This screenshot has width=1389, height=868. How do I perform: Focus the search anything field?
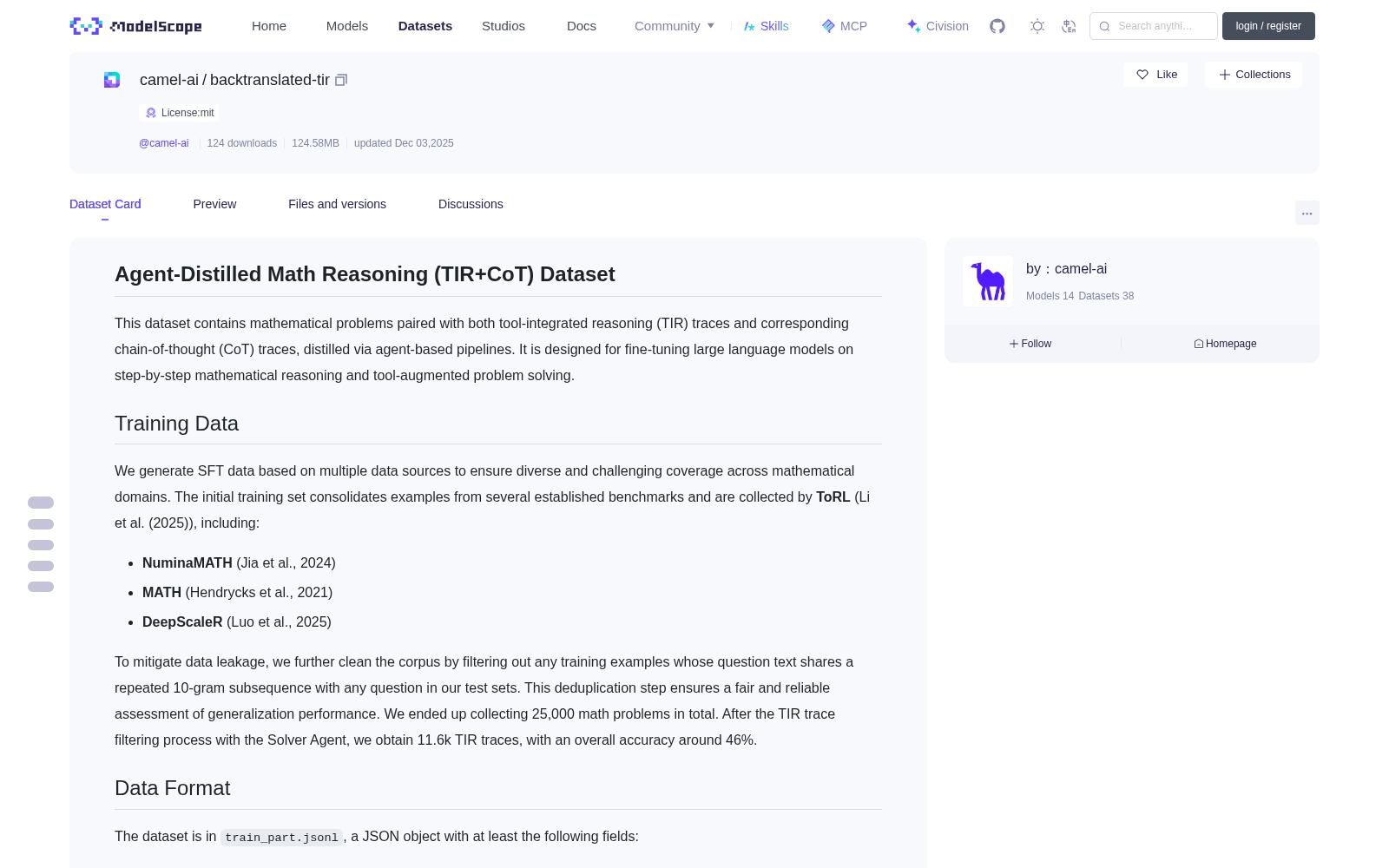point(1154,26)
